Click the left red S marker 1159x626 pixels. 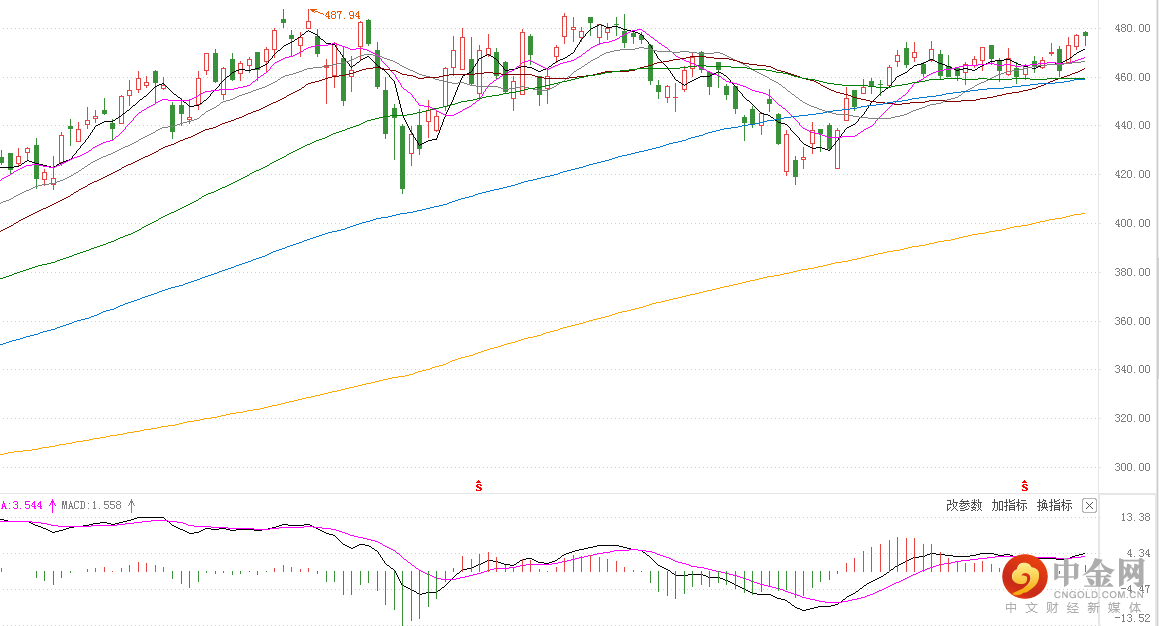tap(479, 486)
